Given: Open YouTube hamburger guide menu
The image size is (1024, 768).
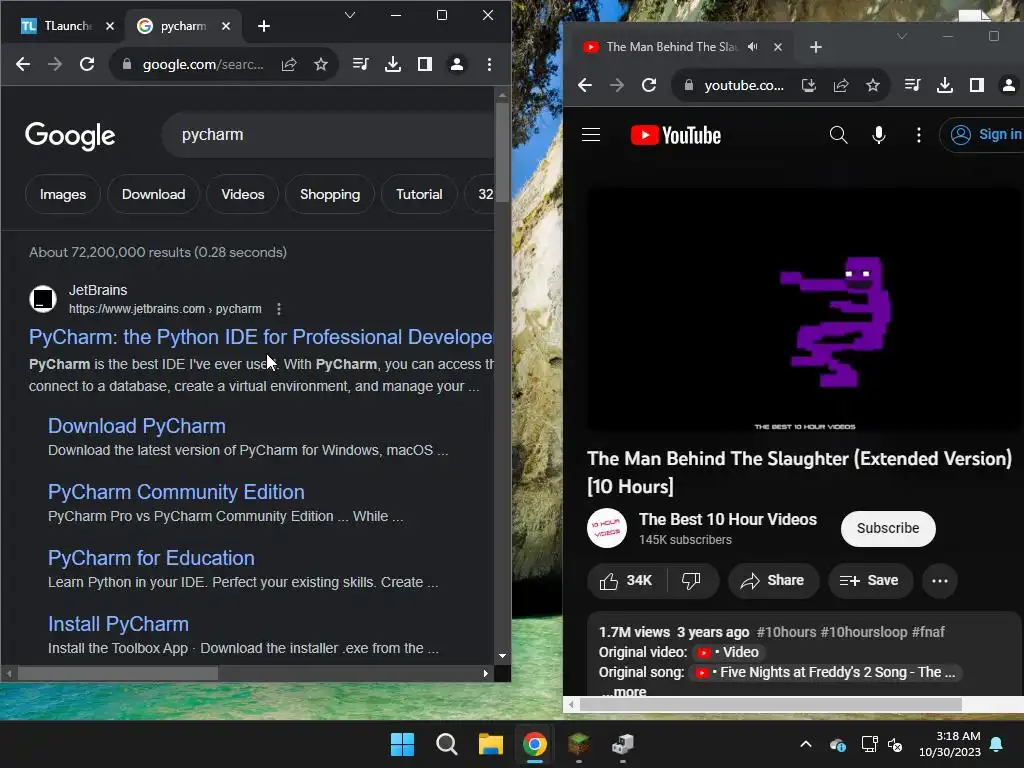Looking at the screenshot, I should [591, 135].
